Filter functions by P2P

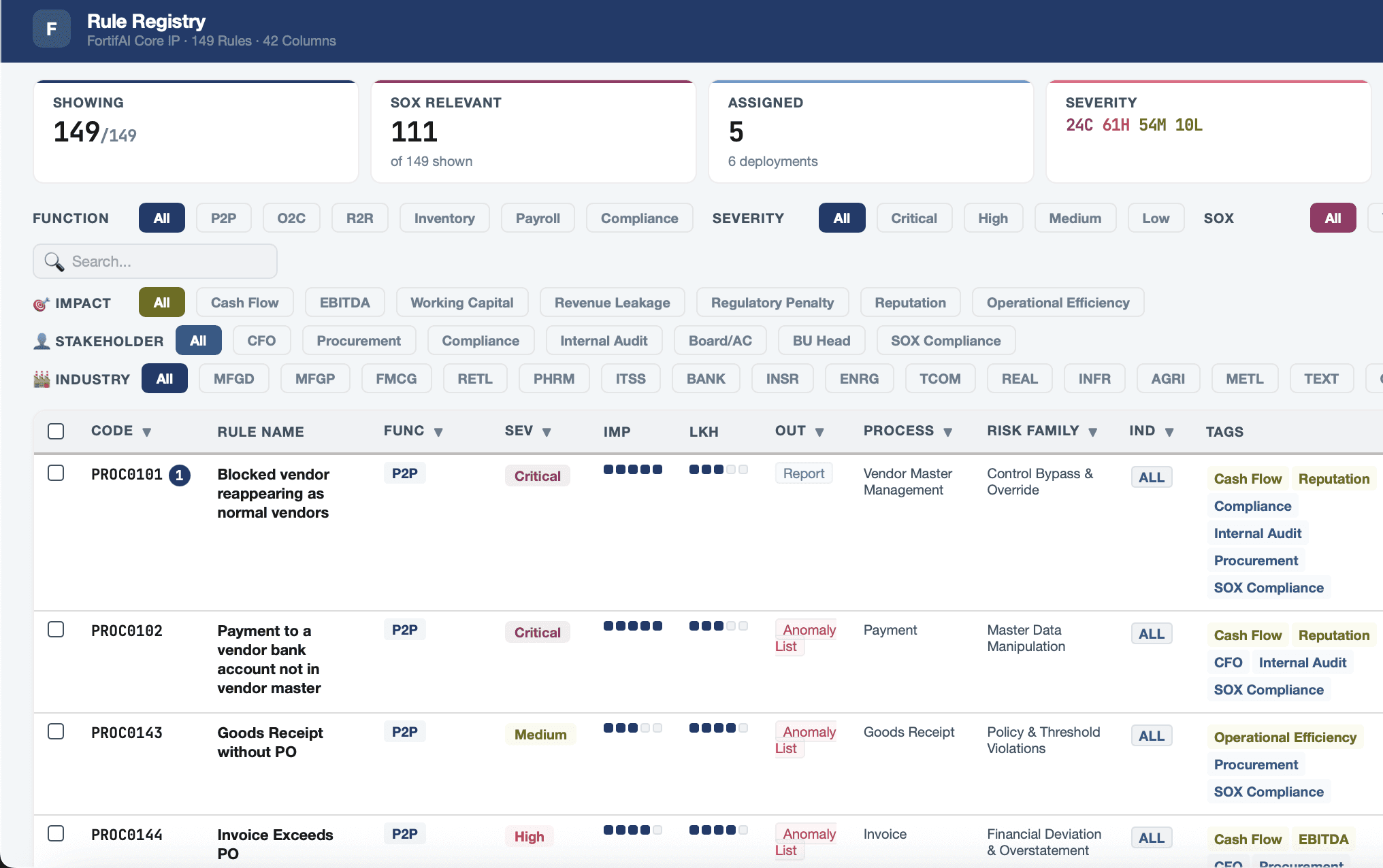coord(223,218)
